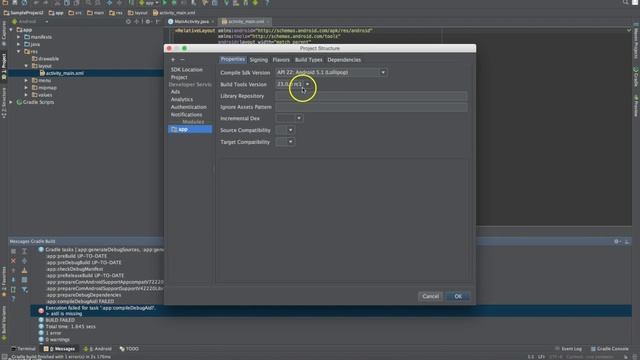Screen dimensions: 640x360
Task: Open the Android project view selector
Action: (30, 21)
